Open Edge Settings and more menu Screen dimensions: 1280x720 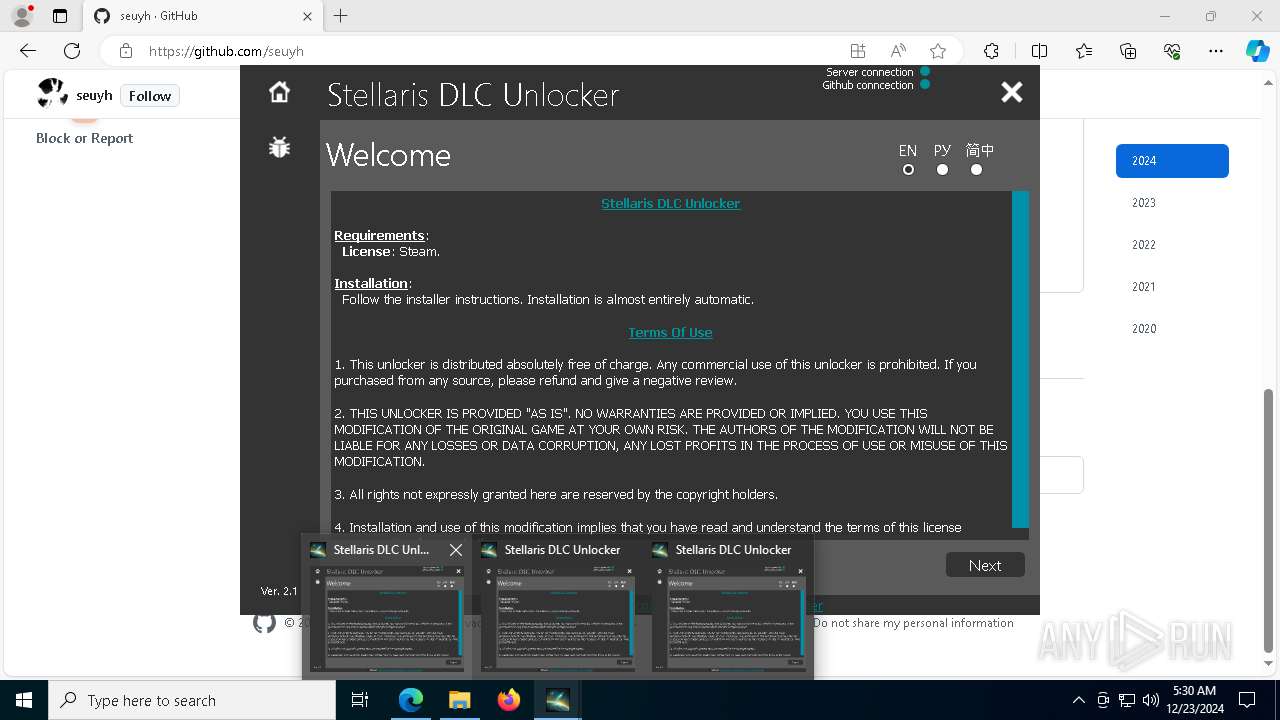coord(1216,51)
